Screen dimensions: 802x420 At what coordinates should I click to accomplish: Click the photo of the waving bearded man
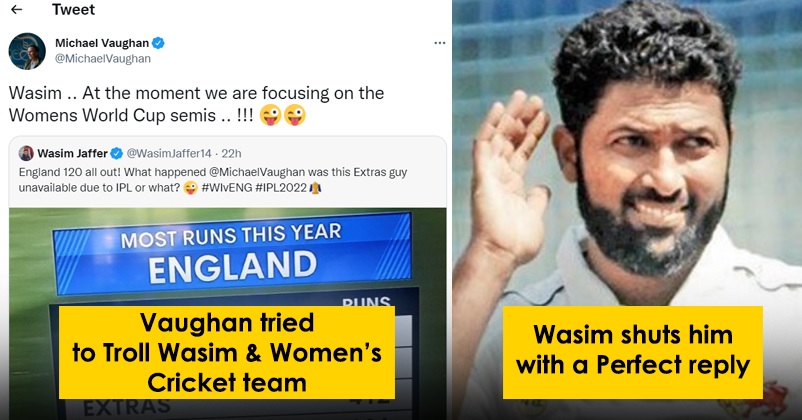coord(627,210)
